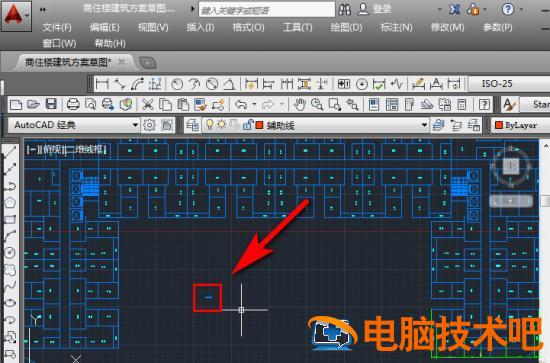Activate the Pan hand tool
The width and height of the screenshot is (550, 363).
pos(300,104)
